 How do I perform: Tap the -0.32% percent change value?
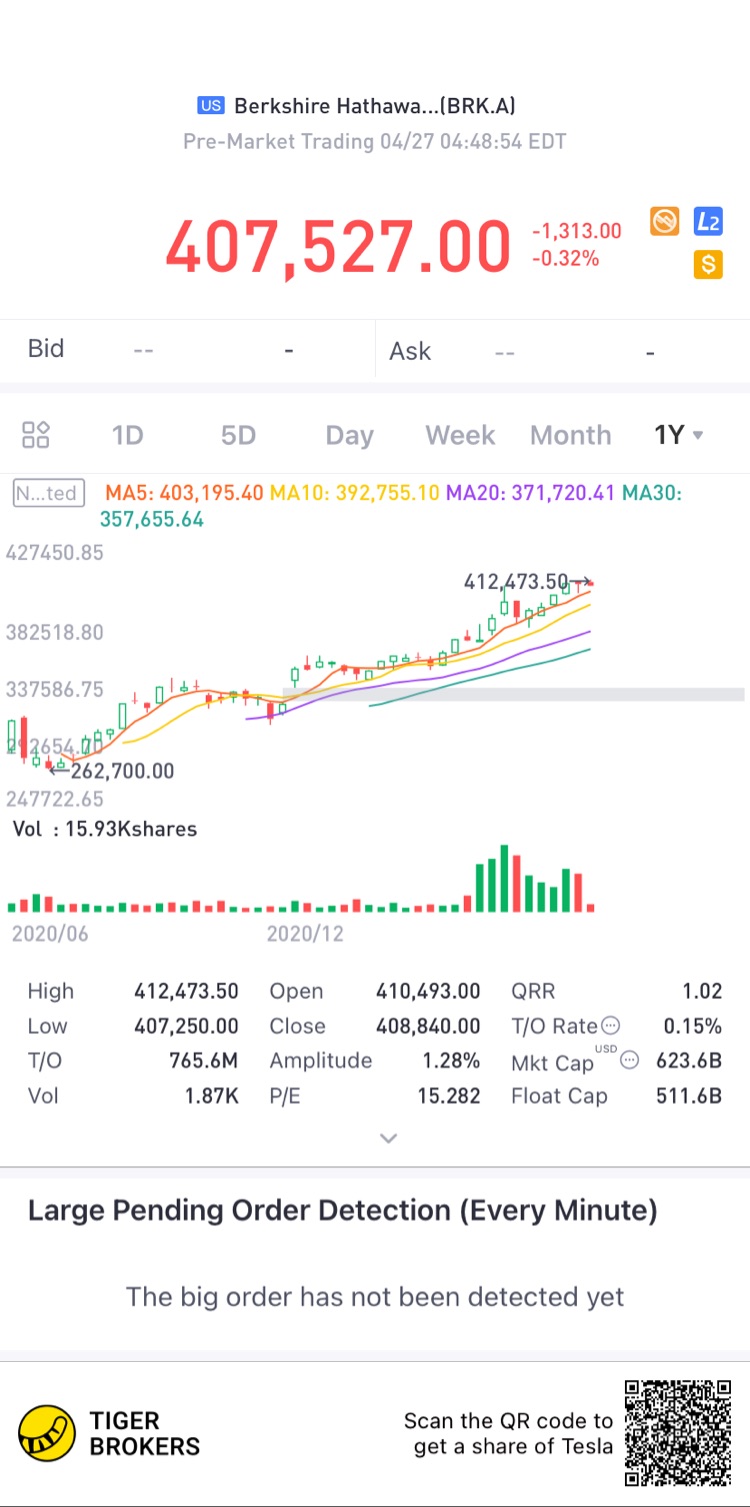[566, 259]
